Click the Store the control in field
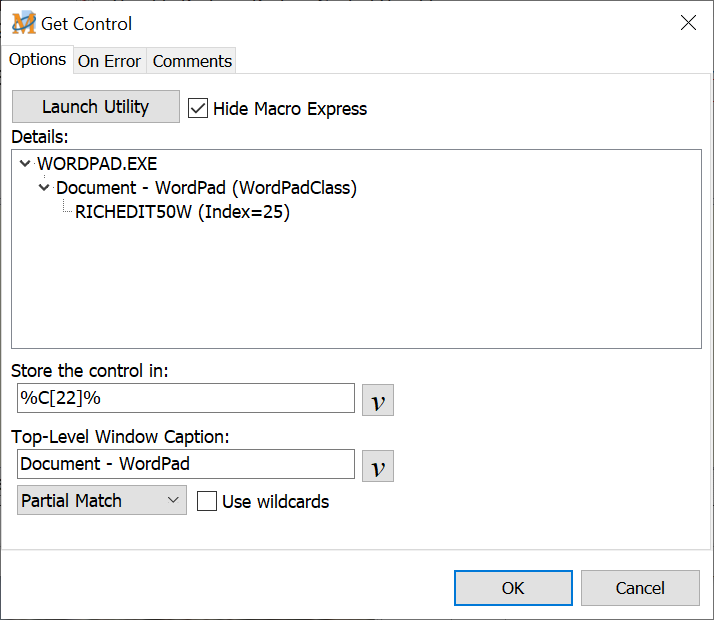 point(186,398)
